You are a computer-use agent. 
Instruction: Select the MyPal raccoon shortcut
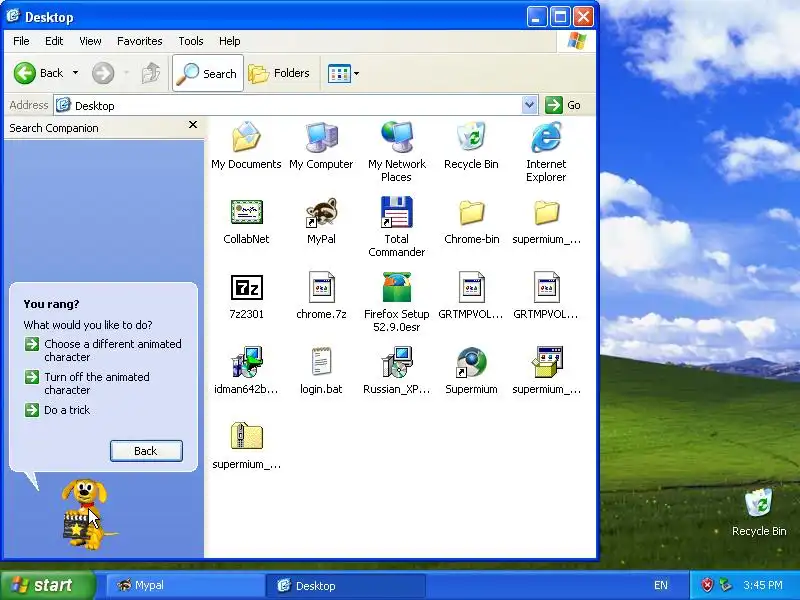[x=321, y=212]
